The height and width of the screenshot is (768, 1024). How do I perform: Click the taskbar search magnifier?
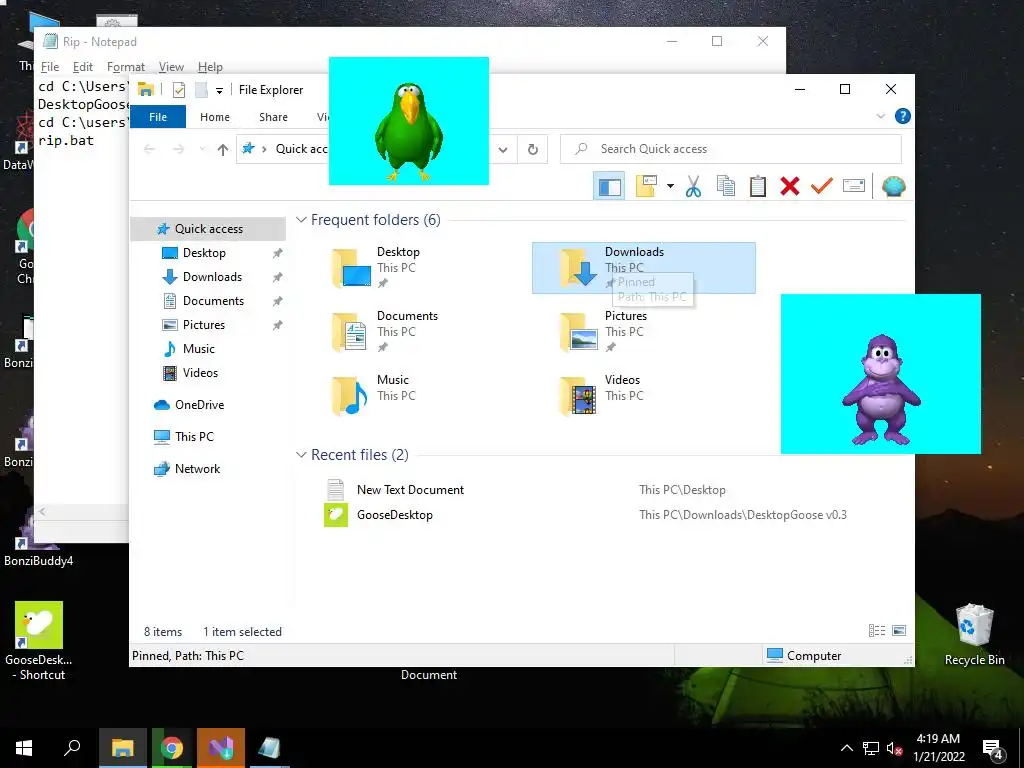coord(72,748)
